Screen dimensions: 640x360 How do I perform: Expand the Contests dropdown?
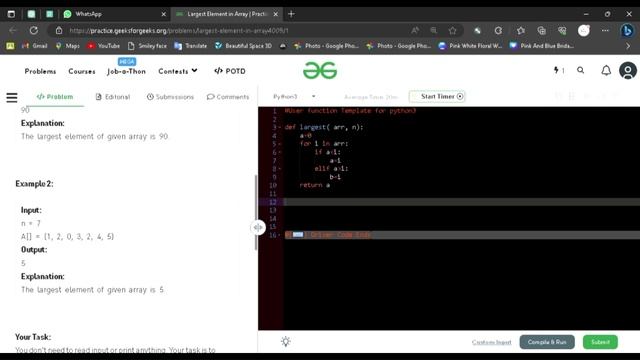178,71
